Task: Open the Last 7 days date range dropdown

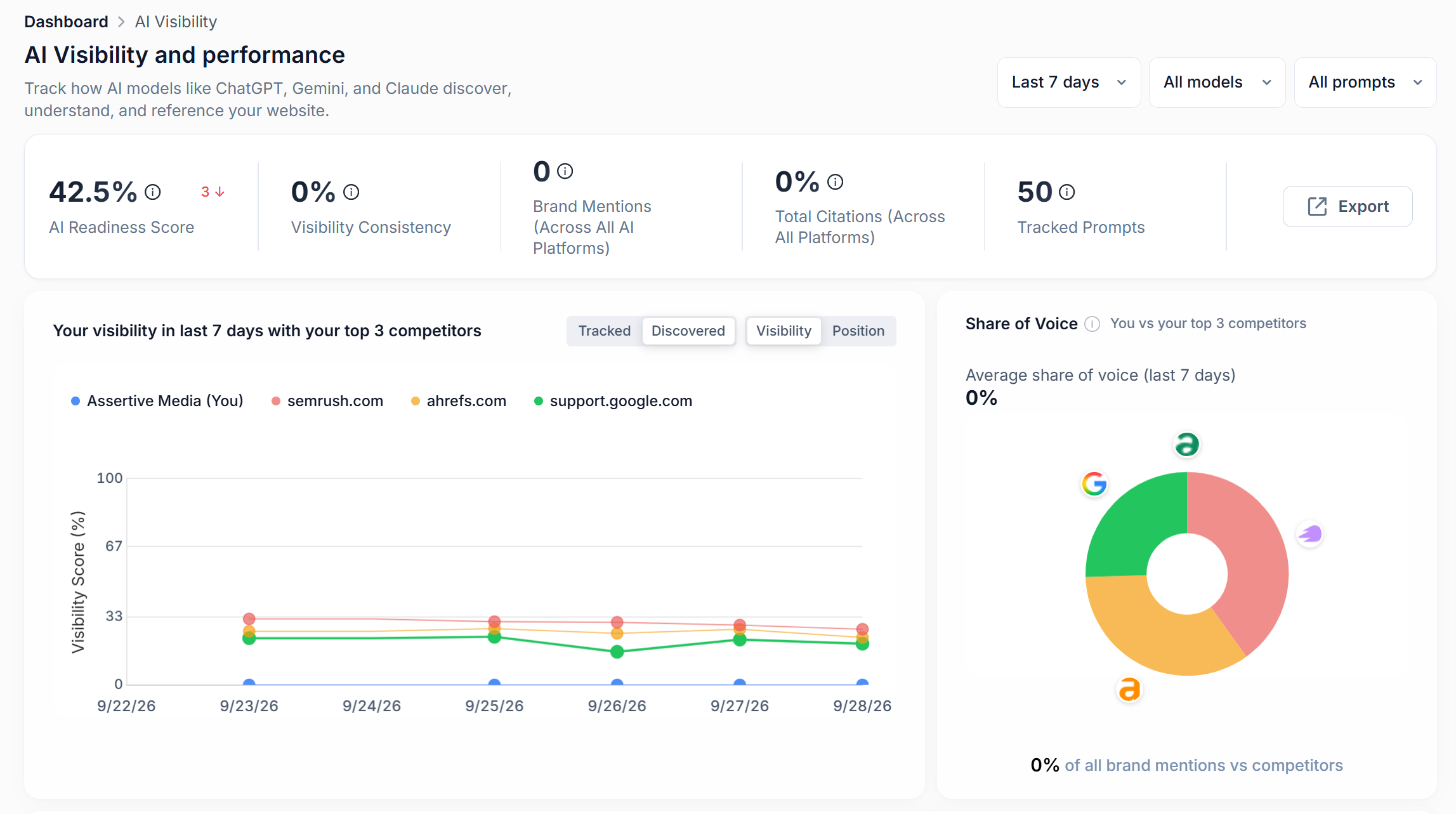Action: 1069,82
